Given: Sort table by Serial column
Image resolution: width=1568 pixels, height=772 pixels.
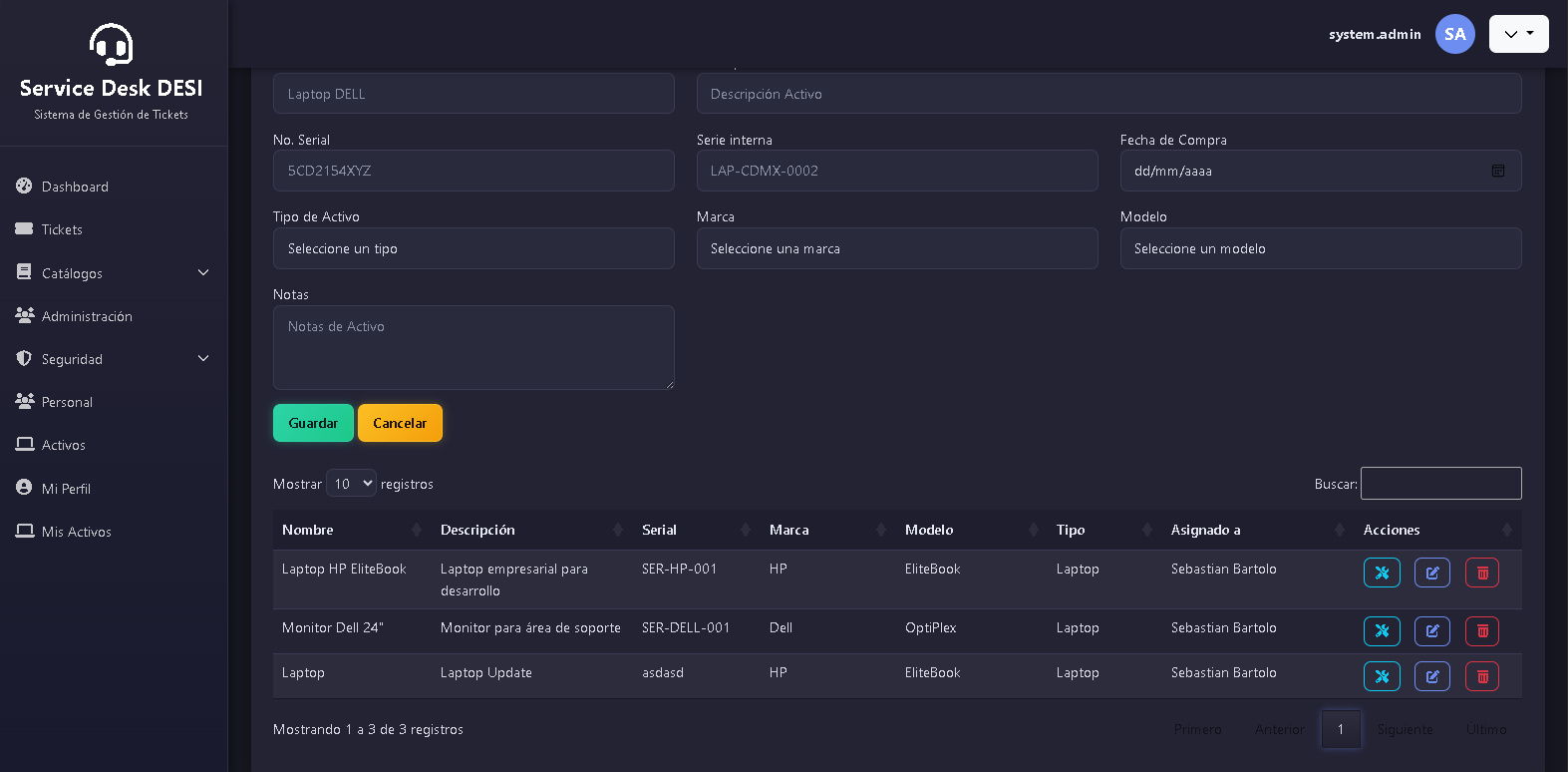Looking at the screenshot, I should (697, 530).
